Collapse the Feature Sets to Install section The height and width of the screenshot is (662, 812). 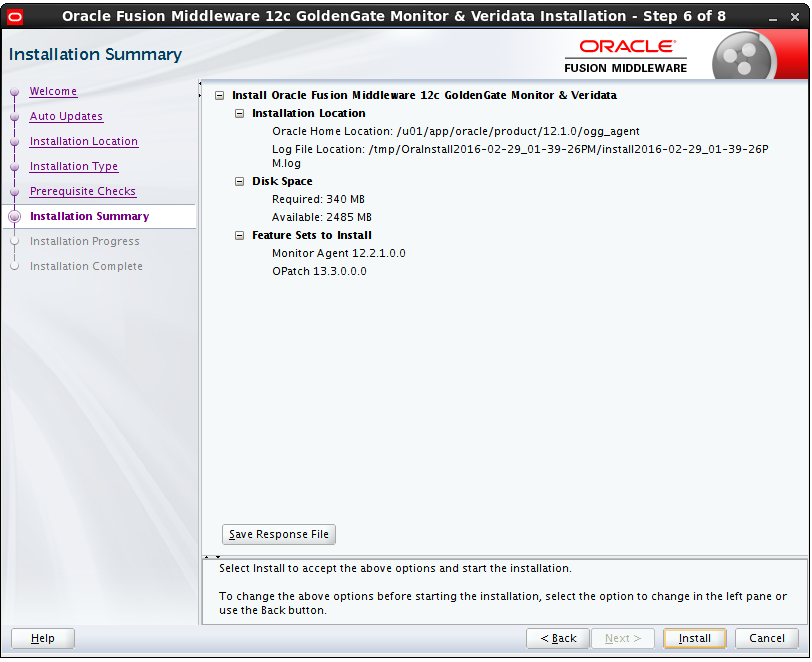tap(239, 235)
